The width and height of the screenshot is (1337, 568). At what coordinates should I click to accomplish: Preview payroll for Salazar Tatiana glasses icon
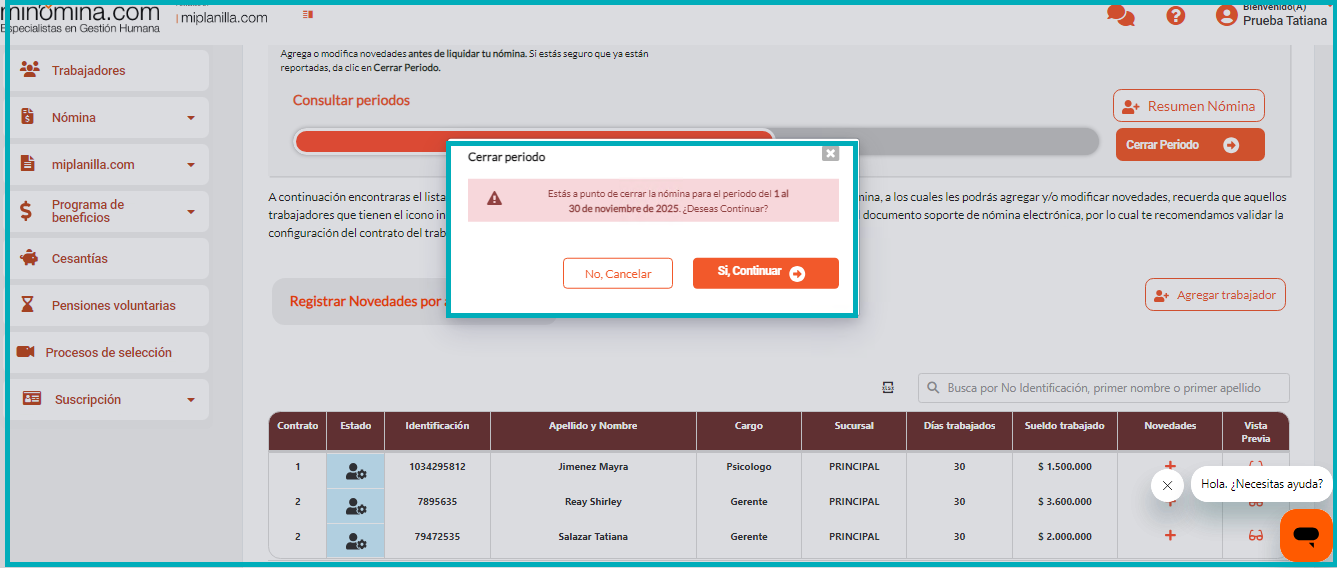[1256, 536]
